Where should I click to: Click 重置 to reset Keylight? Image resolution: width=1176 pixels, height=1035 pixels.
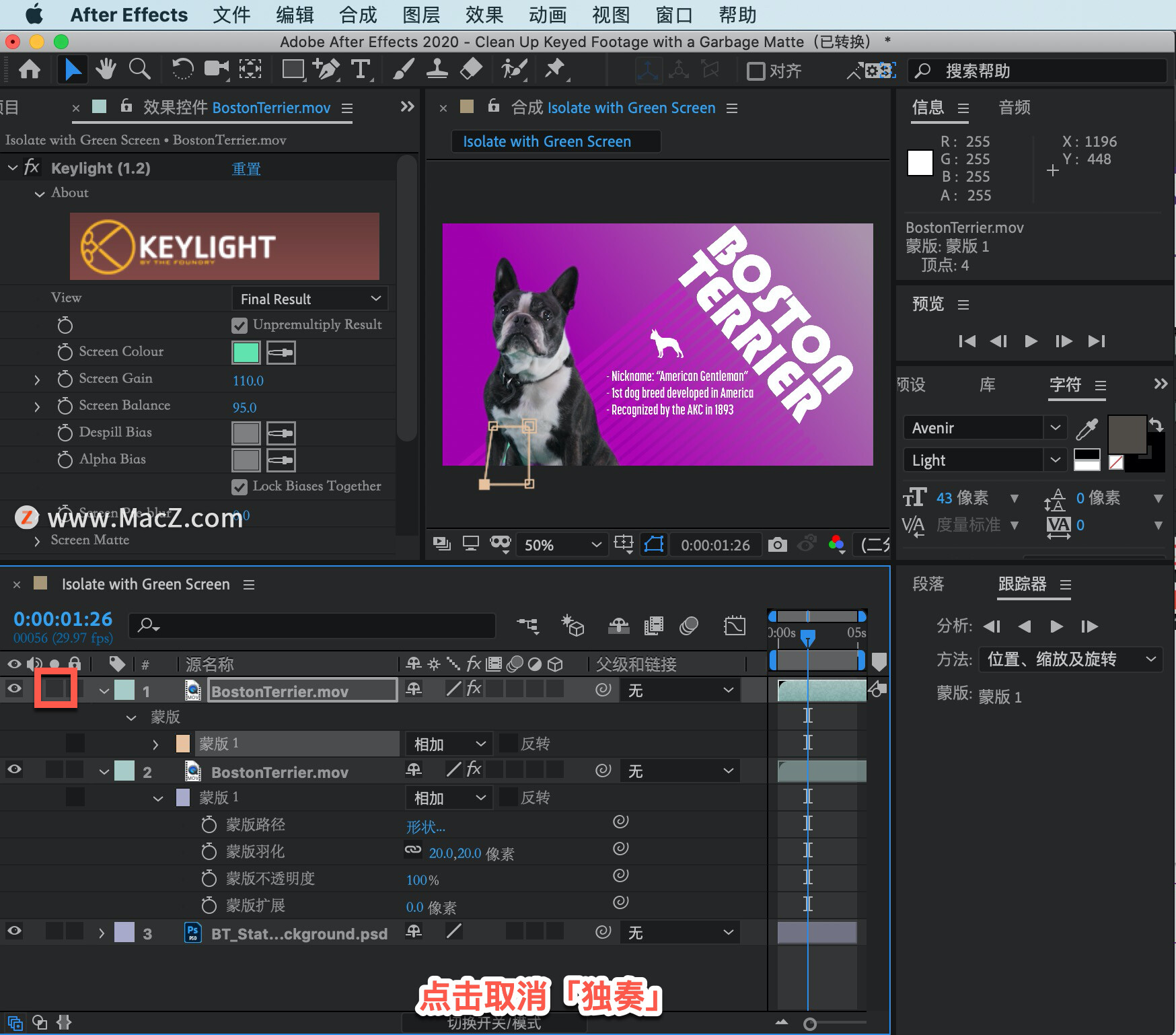[x=246, y=169]
